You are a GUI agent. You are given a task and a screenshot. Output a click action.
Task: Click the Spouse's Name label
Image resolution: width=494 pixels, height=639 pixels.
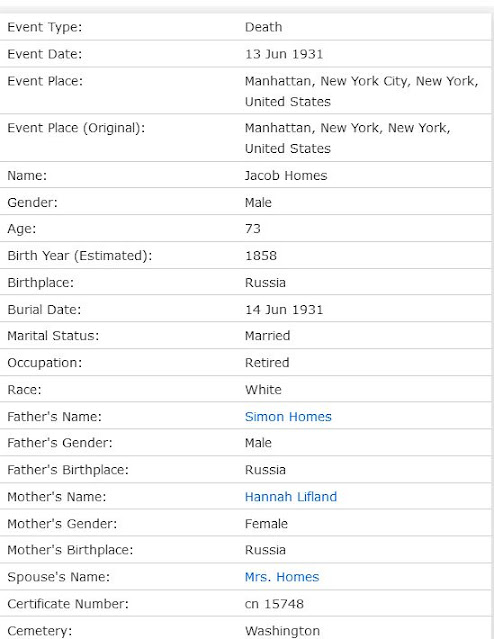click(x=59, y=577)
